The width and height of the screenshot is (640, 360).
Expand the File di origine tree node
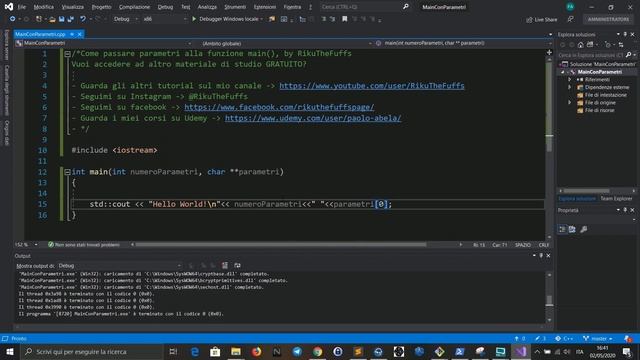pyautogui.click(x=570, y=102)
